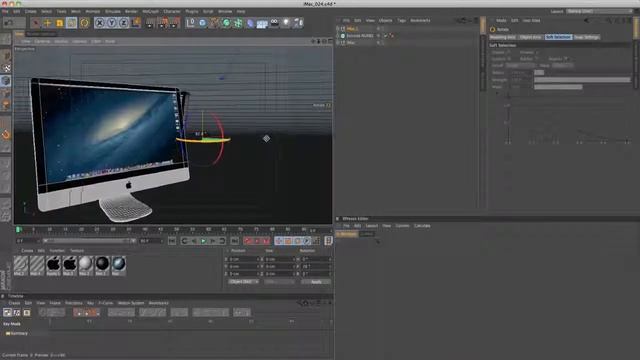Open the Render Settings clapboard icon
This screenshot has width=640, height=360.
[174, 23]
